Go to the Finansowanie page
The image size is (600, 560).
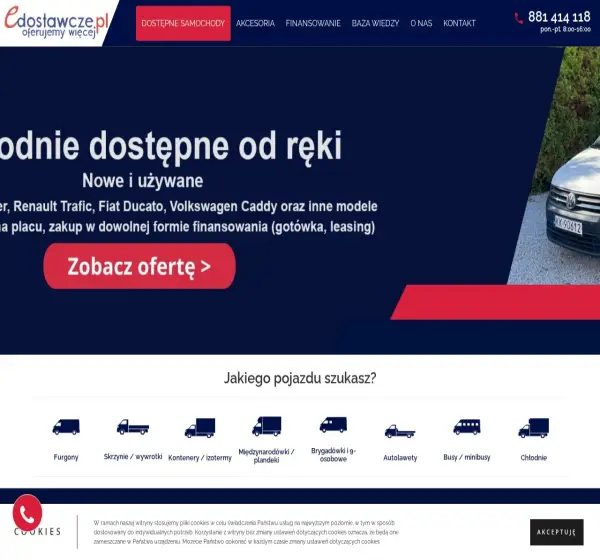point(313,23)
